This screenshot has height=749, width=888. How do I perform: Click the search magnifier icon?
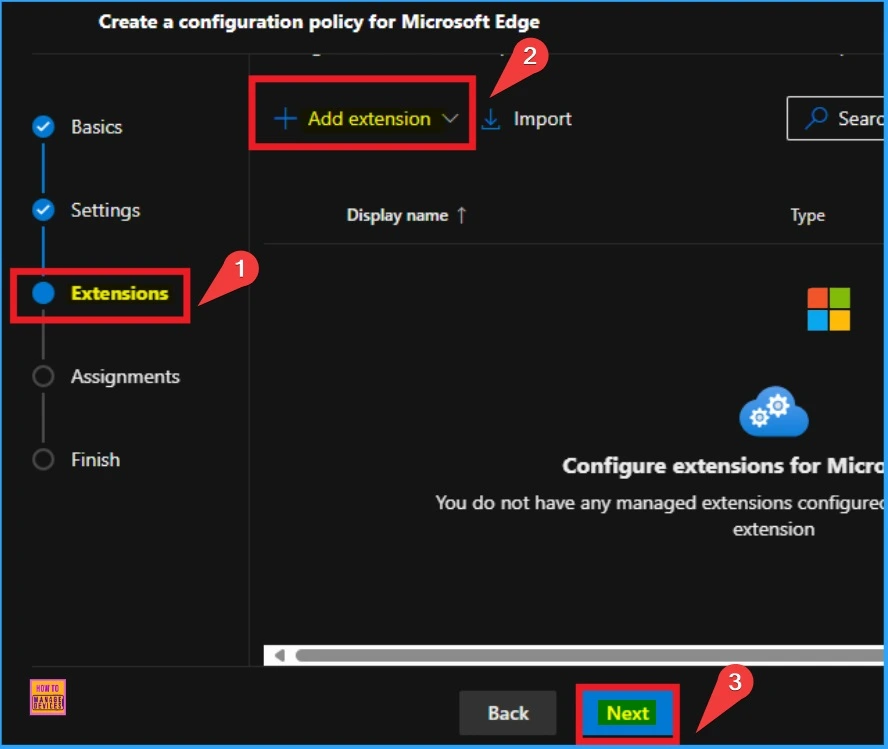[x=816, y=118]
